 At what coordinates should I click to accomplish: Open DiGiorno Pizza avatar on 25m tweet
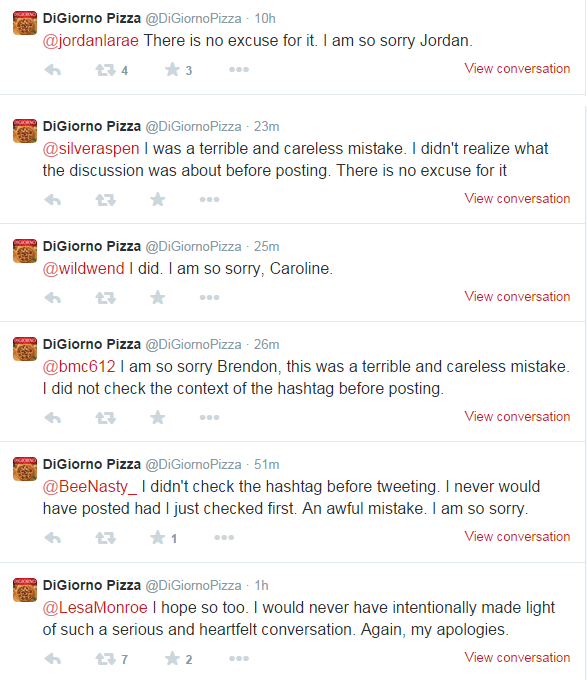pos(25,251)
